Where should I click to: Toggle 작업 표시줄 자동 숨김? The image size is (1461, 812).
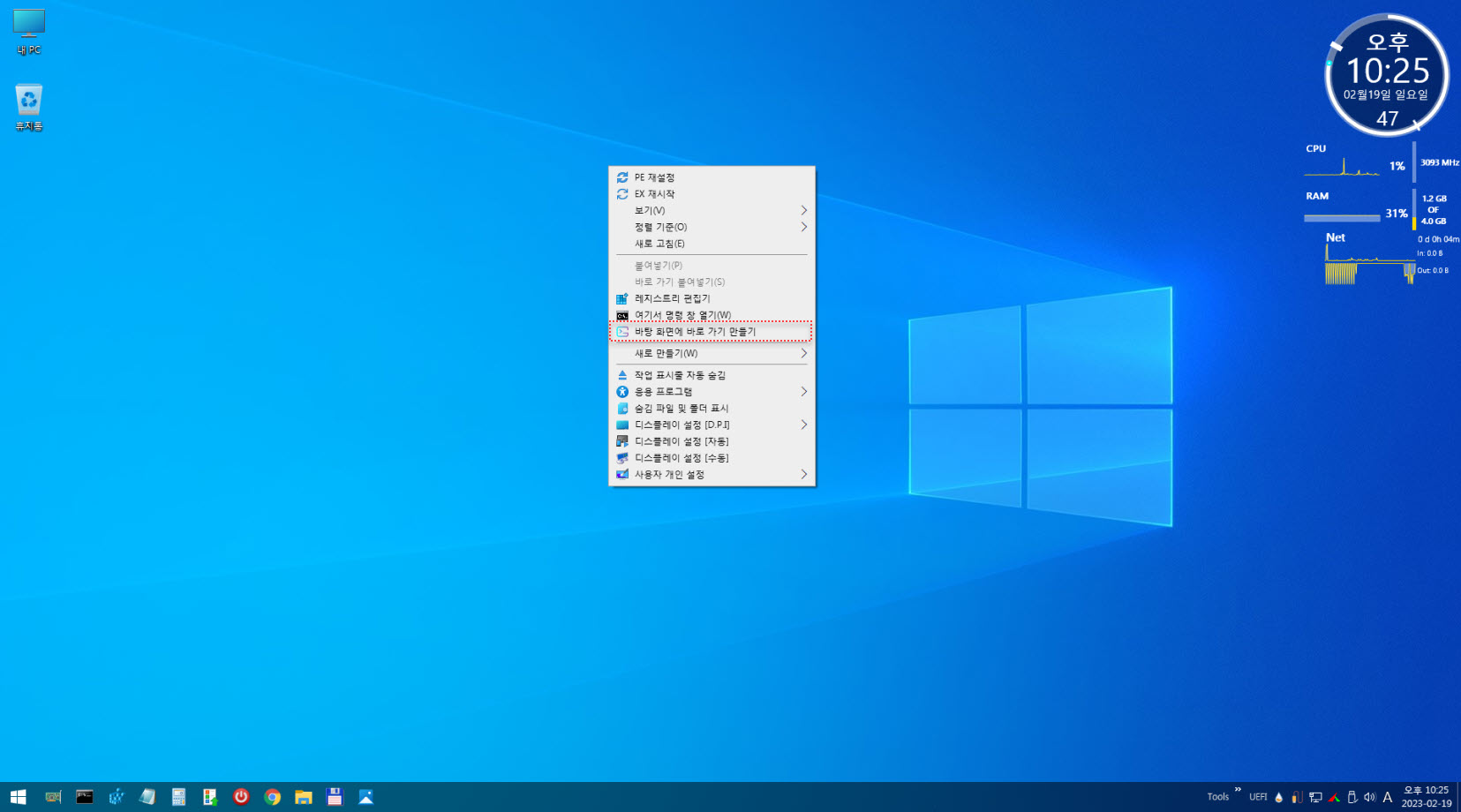point(712,375)
